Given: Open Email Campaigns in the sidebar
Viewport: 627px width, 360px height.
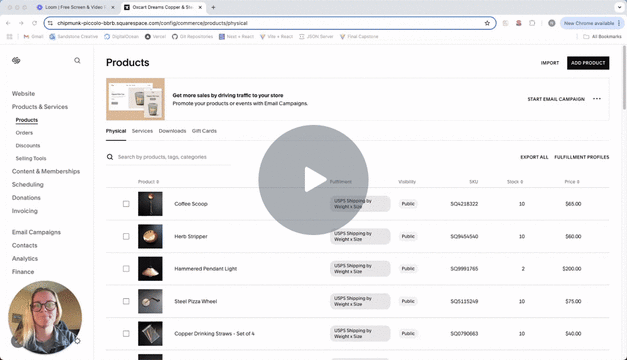Looking at the screenshot, I should 36,232.
